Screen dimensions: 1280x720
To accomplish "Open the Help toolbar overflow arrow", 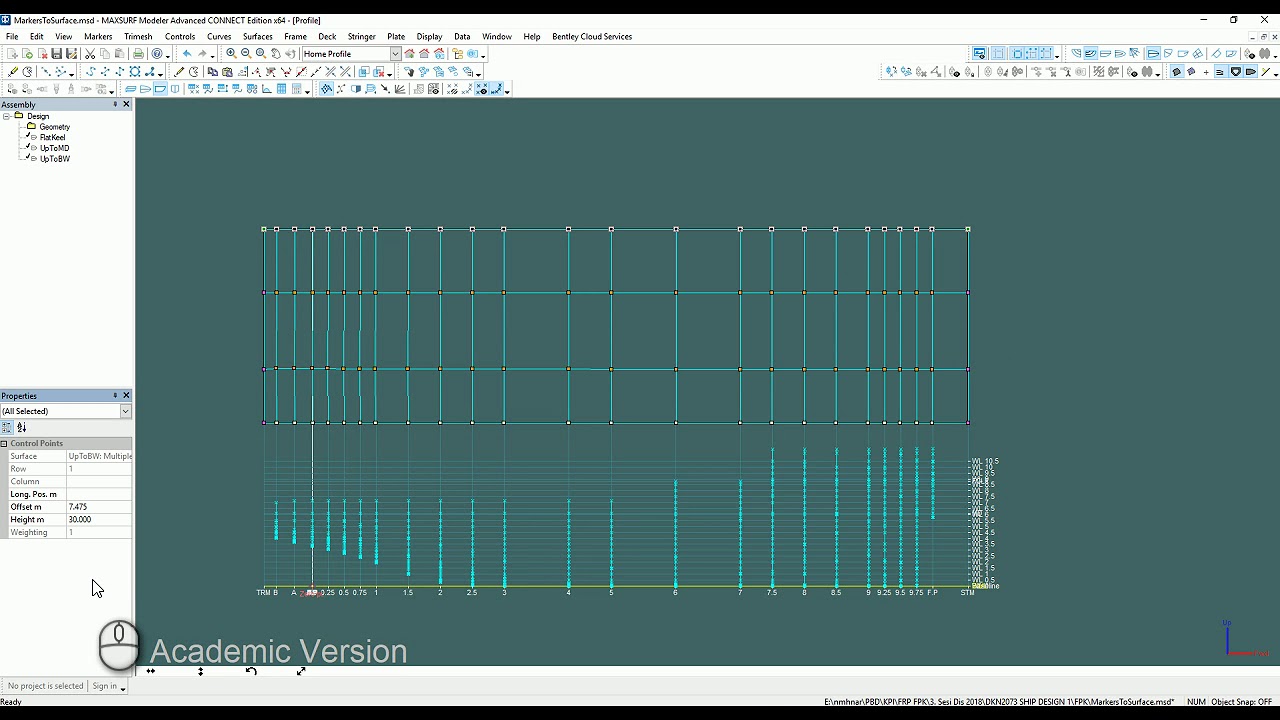I will [x=167, y=55].
